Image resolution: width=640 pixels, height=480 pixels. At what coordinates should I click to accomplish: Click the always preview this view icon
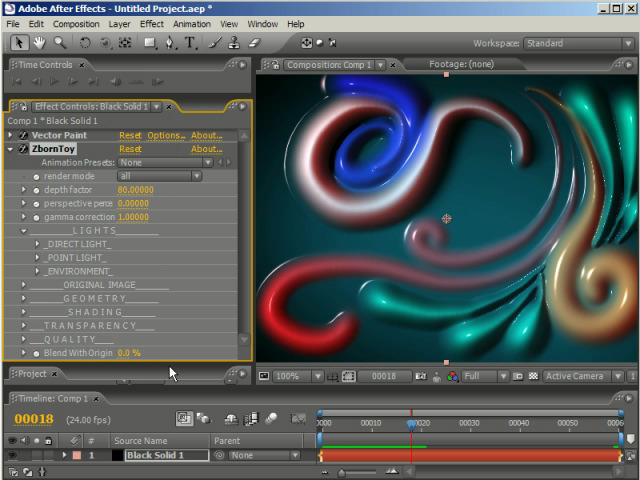pyautogui.click(x=264, y=376)
